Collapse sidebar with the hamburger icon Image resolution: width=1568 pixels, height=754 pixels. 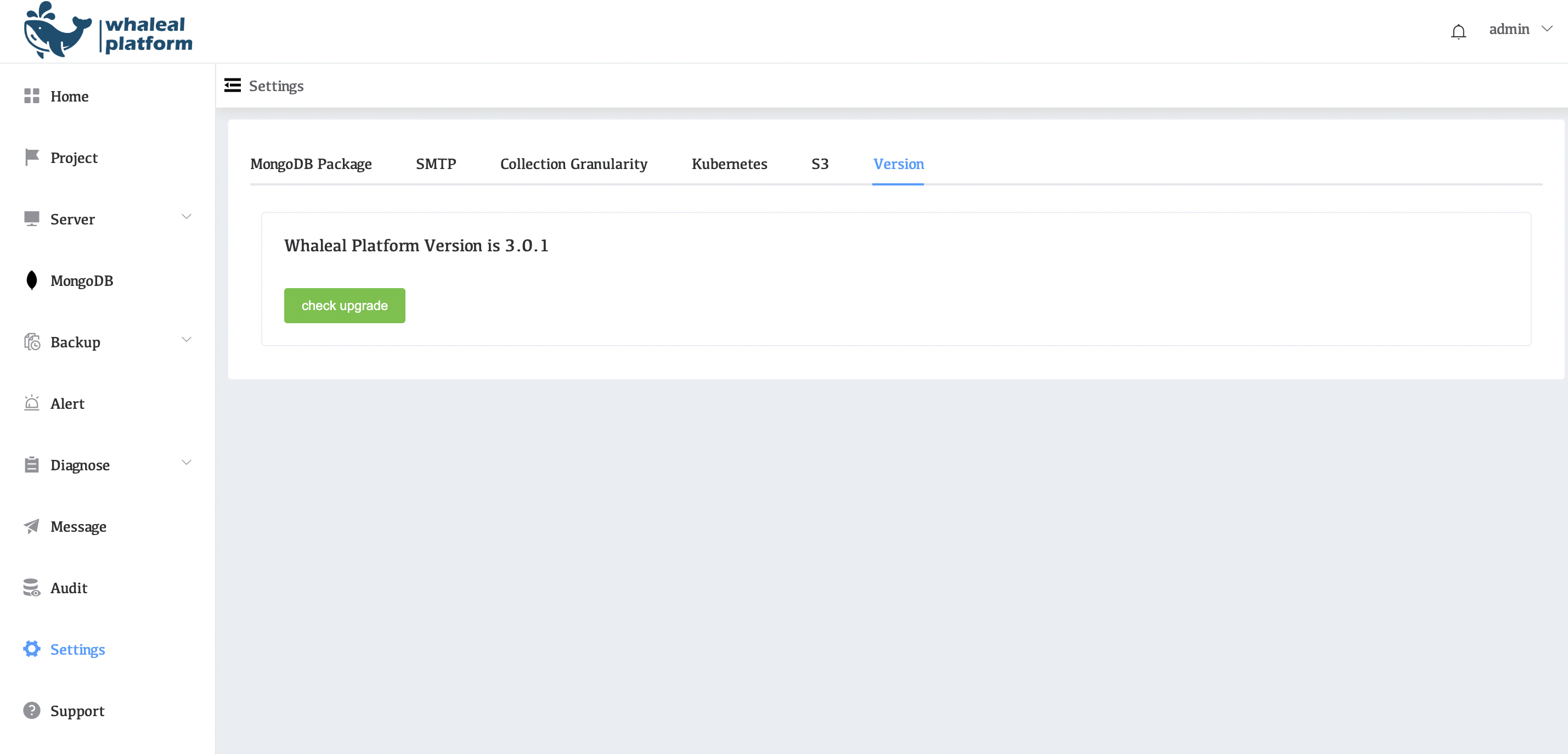233,85
